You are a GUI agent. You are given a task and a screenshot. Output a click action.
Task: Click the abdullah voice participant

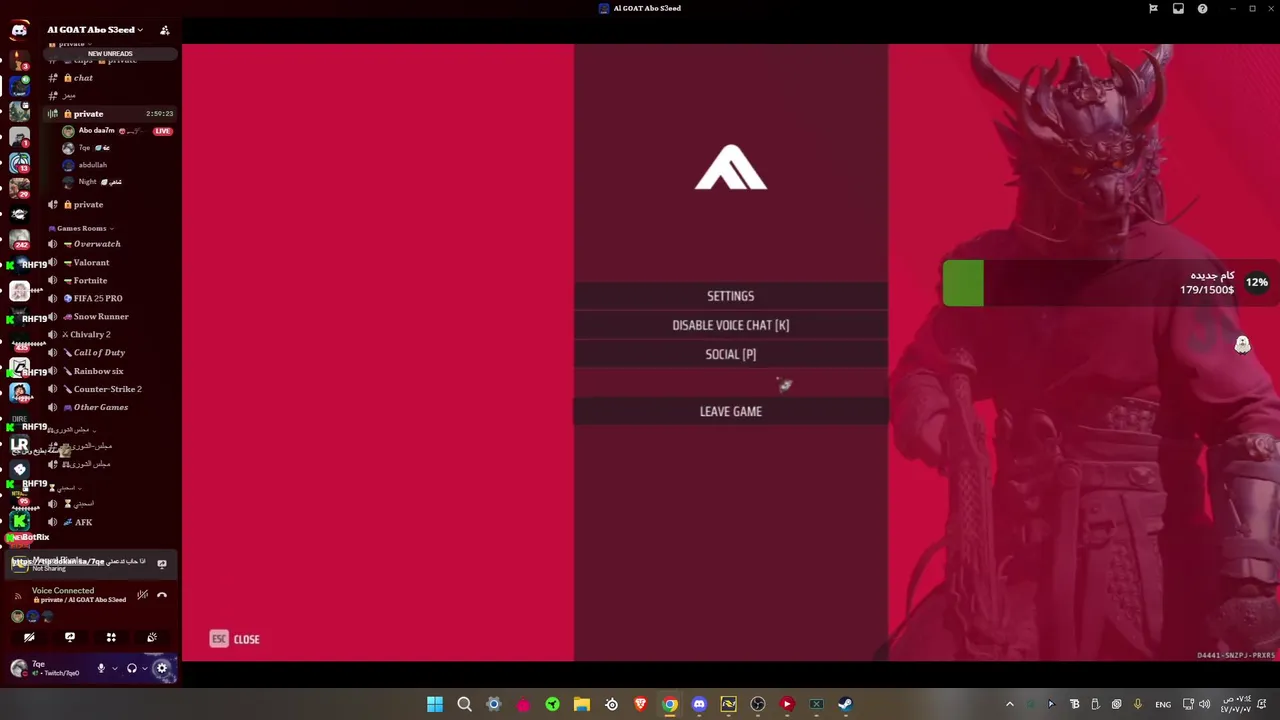tap(117, 165)
